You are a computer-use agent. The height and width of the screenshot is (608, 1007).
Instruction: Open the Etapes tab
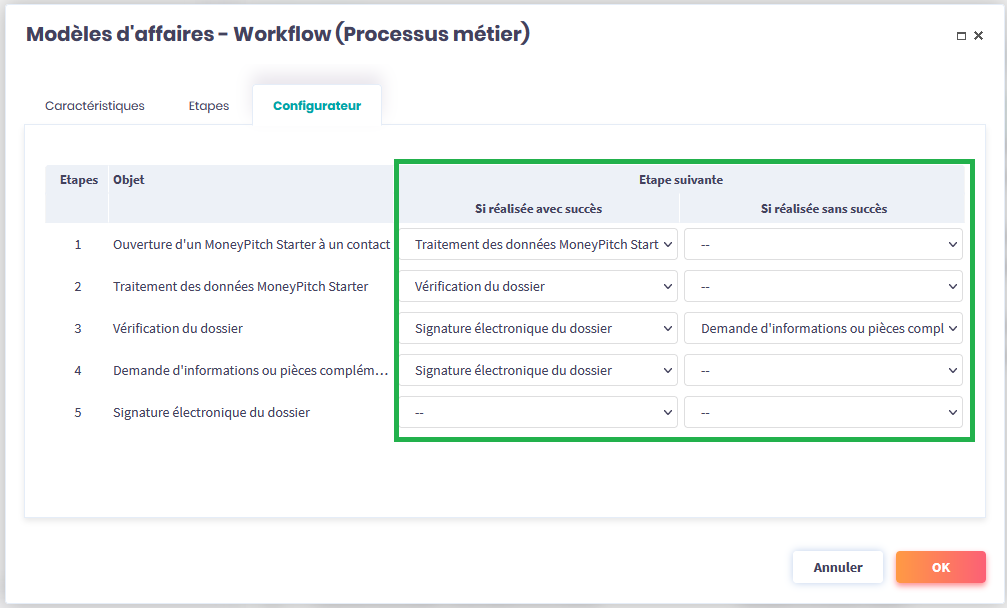tap(208, 106)
